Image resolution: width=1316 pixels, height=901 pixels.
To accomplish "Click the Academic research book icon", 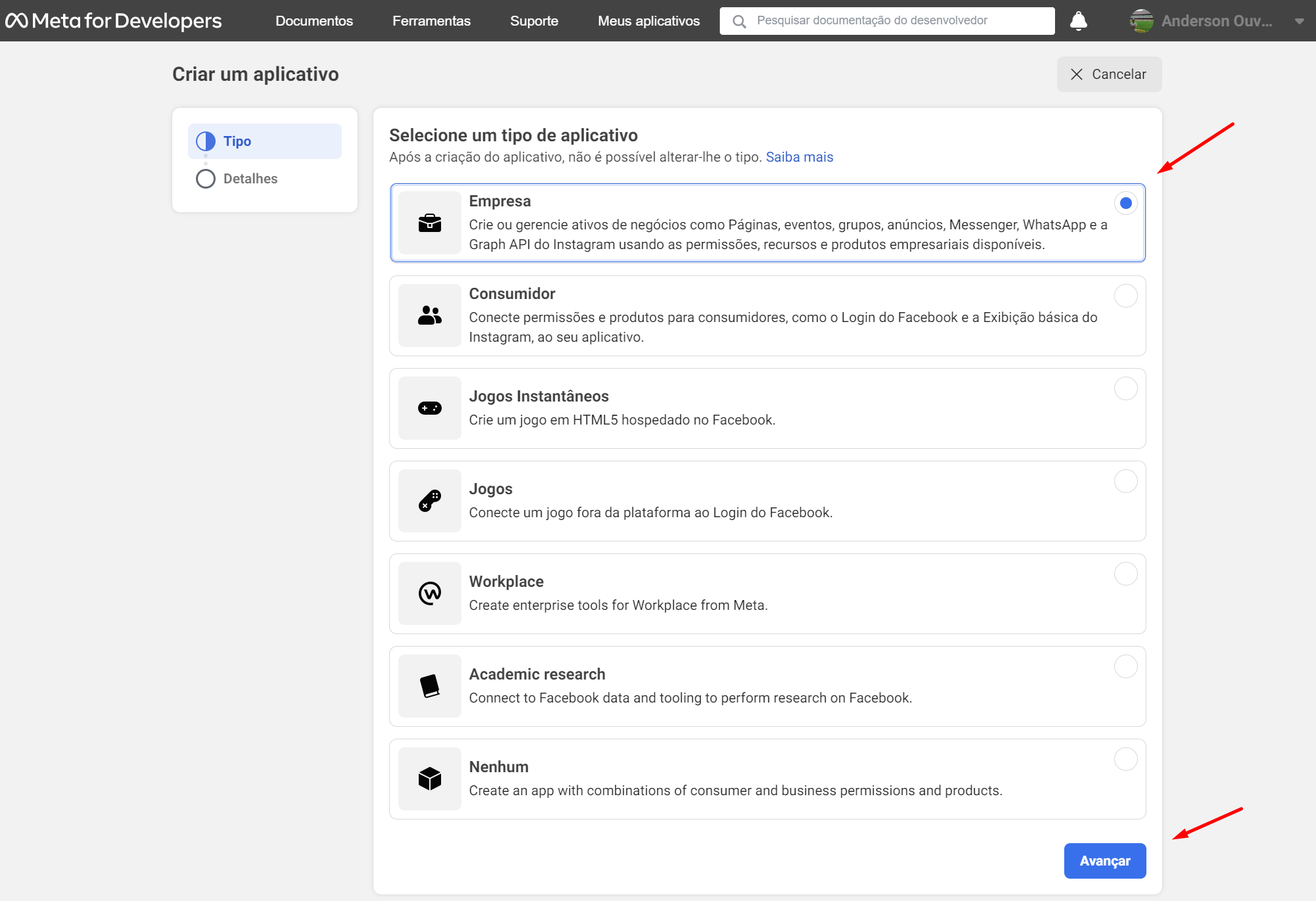I will [430, 686].
